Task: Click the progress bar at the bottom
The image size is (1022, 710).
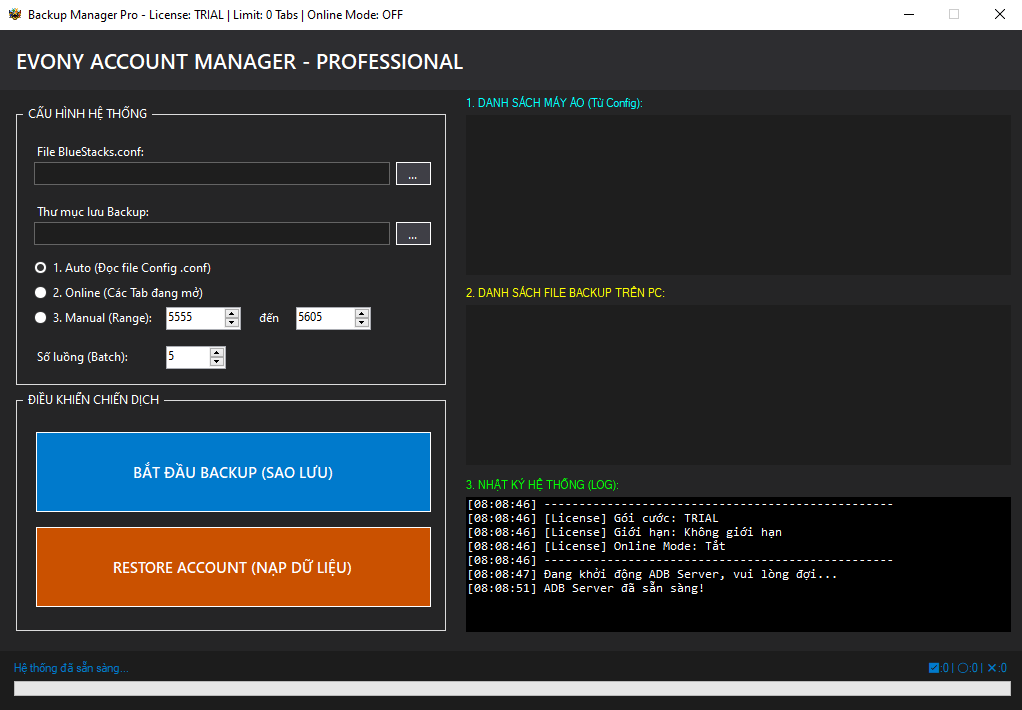Action: click(x=511, y=691)
